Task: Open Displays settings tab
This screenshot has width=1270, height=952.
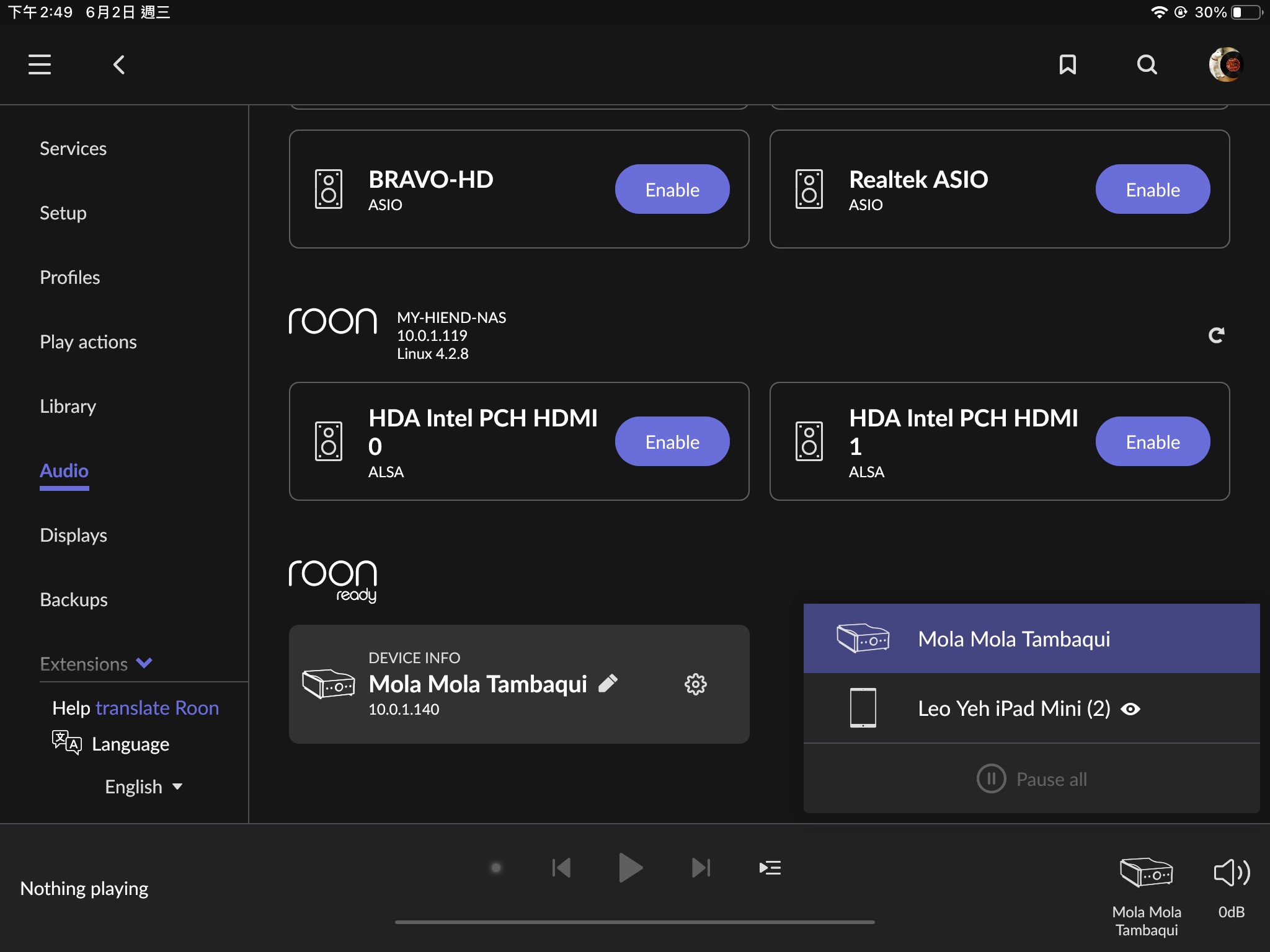Action: click(x=74, y=535)
